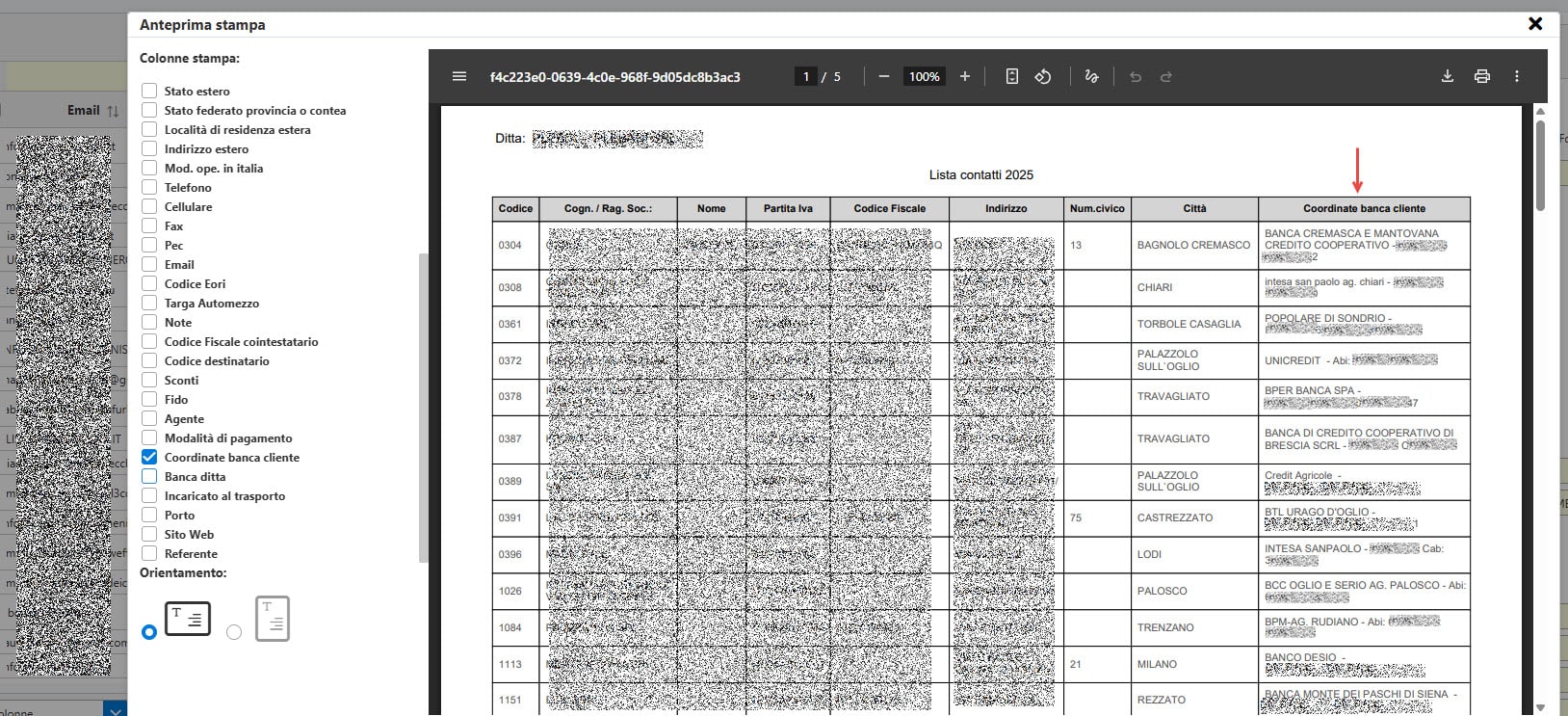
Task: Click the page number input field
Action: point(806,77)
